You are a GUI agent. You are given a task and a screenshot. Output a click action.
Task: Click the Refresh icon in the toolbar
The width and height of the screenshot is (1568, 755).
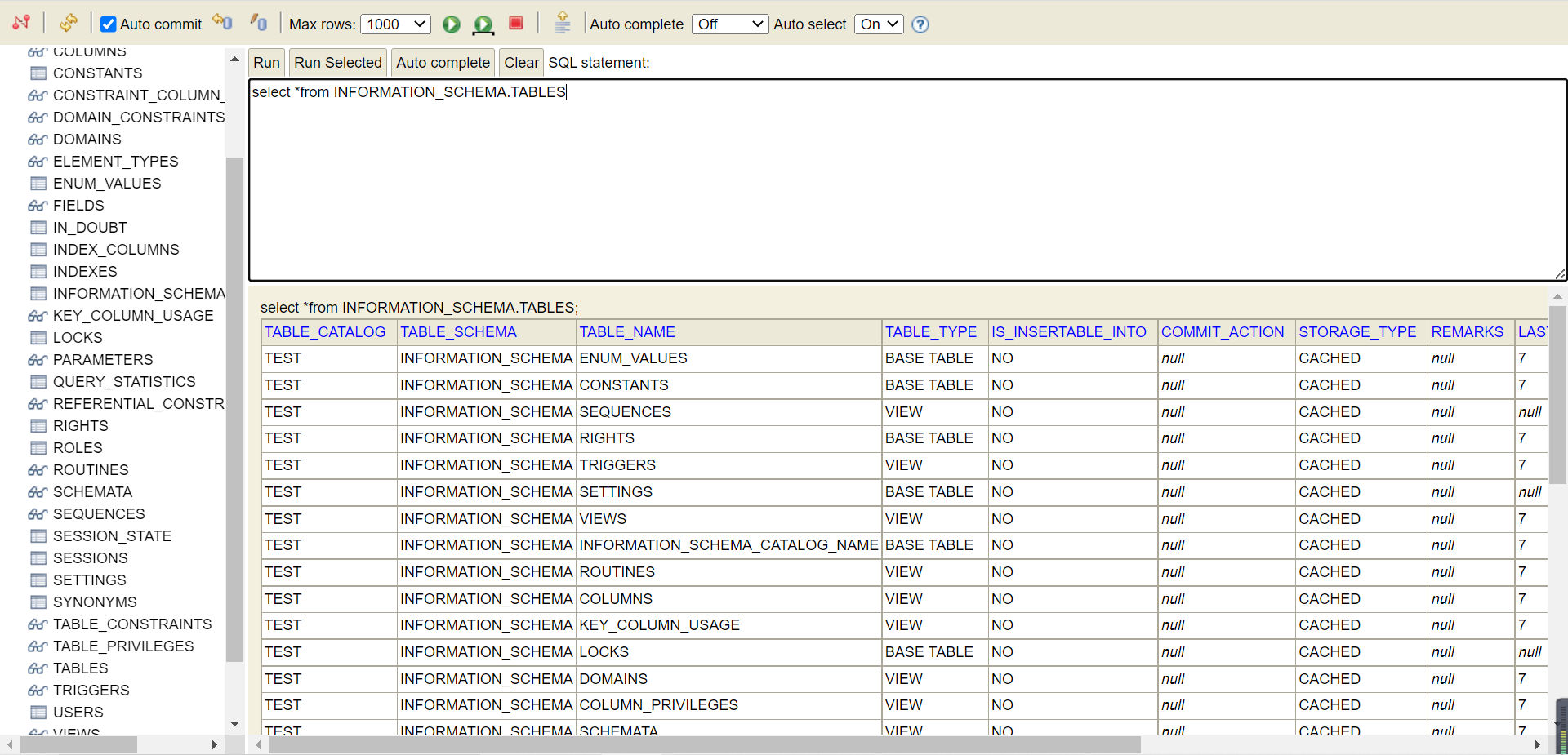(x=69, y=23)
